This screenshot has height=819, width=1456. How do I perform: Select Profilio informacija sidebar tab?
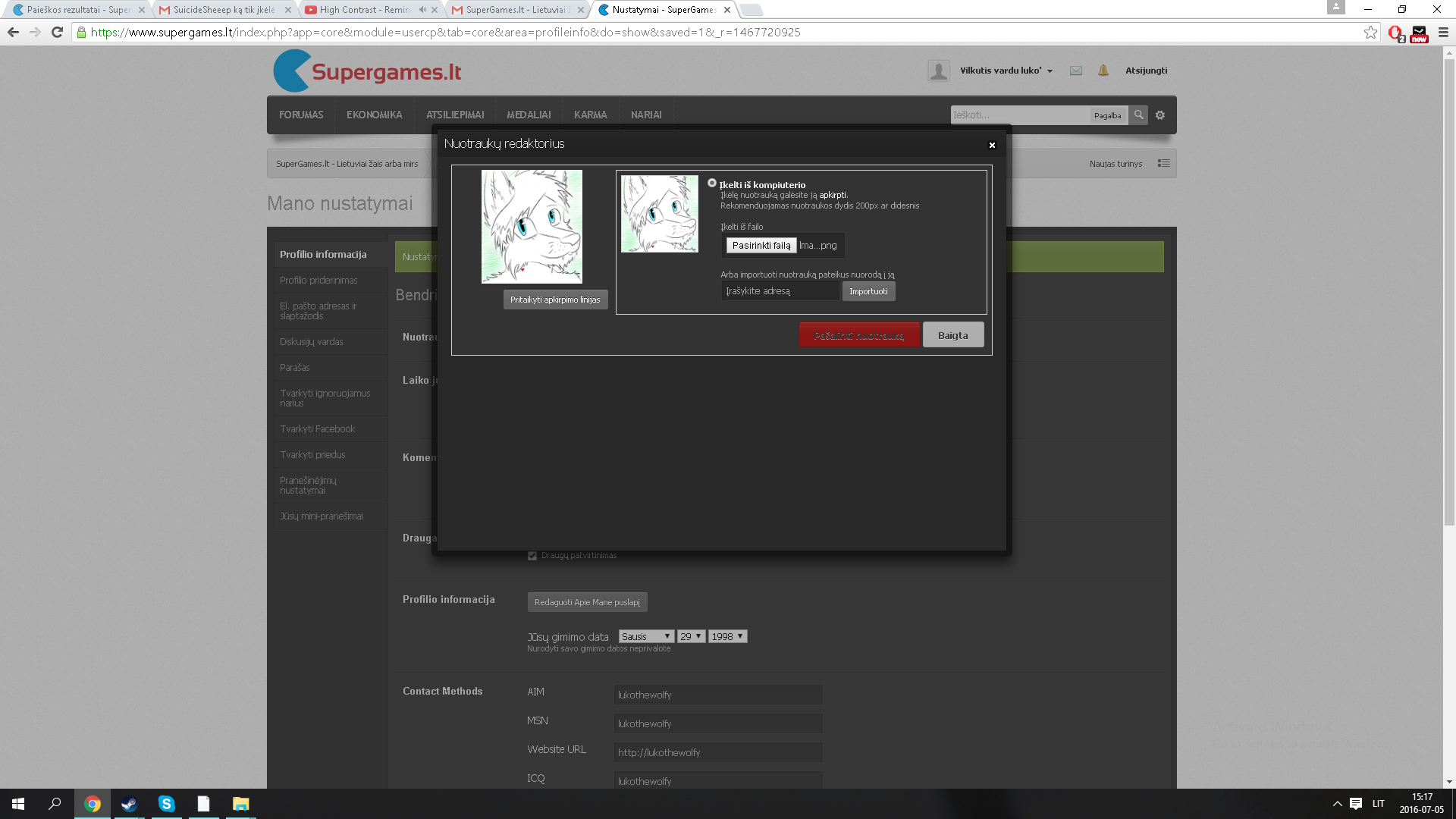click(x=331, y=254)
